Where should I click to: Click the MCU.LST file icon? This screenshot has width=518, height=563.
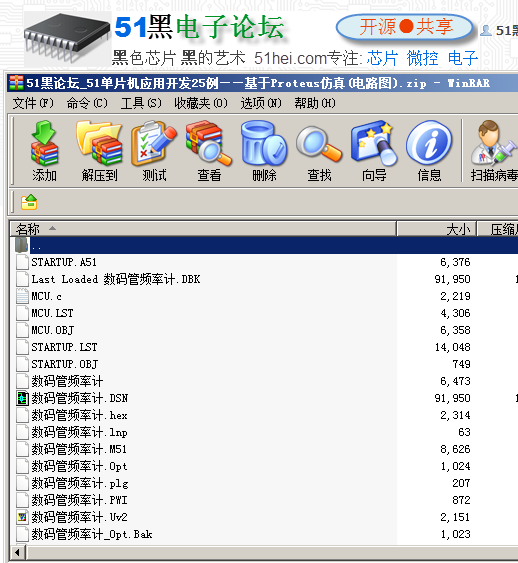[22, 313]
